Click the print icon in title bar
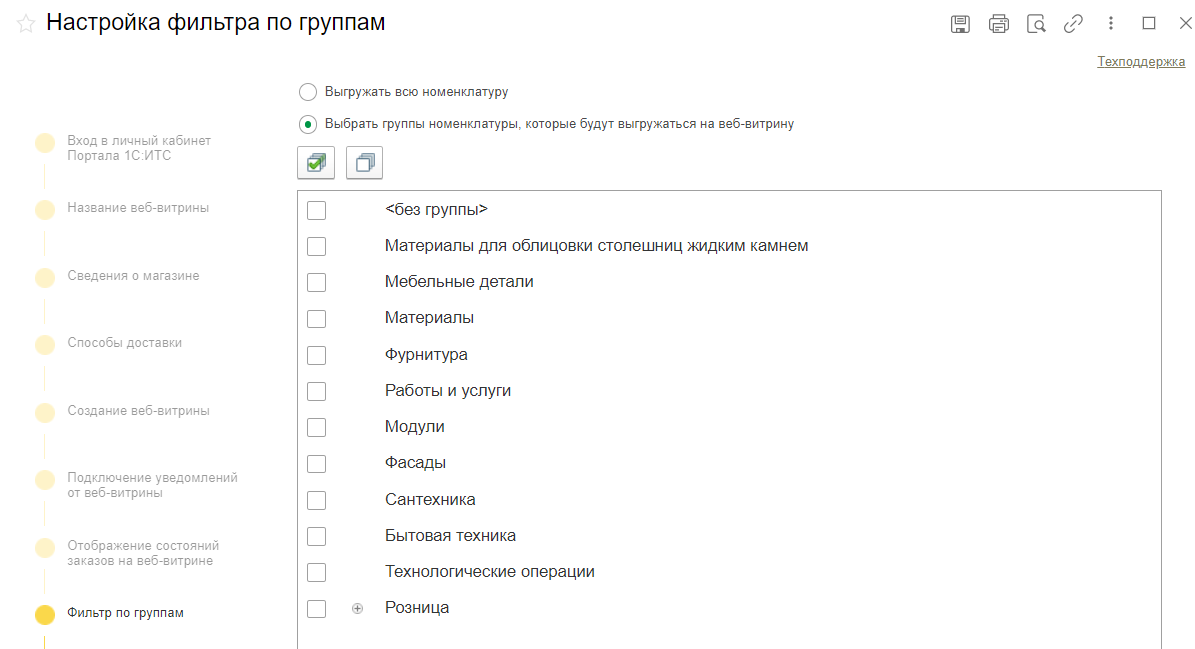This screenshot has height=649, width=1195. coord(998,24)
